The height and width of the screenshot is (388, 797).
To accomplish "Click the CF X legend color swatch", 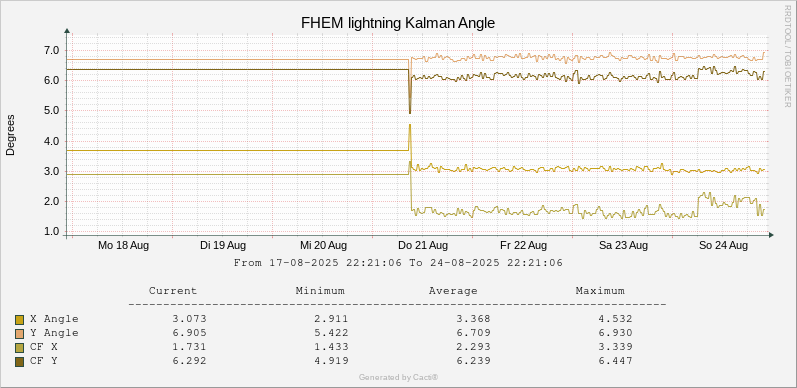I will point(20,348).
